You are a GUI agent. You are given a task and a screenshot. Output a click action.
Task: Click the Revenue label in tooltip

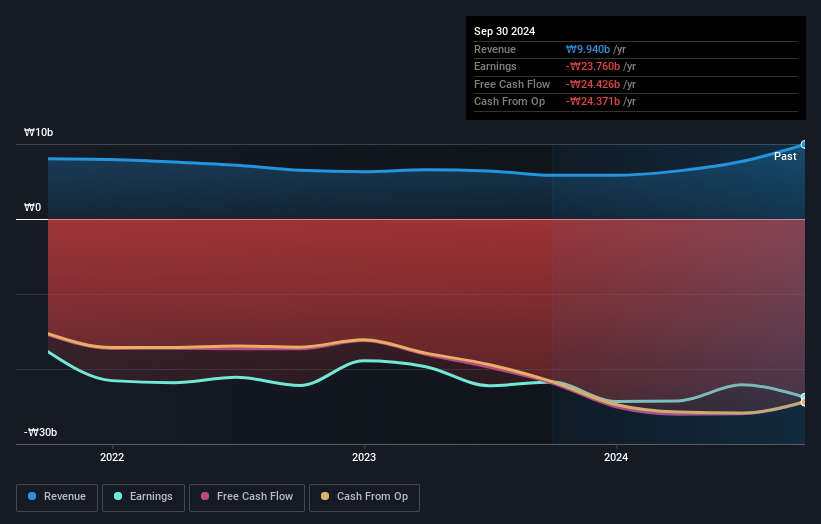click(495, 49)
